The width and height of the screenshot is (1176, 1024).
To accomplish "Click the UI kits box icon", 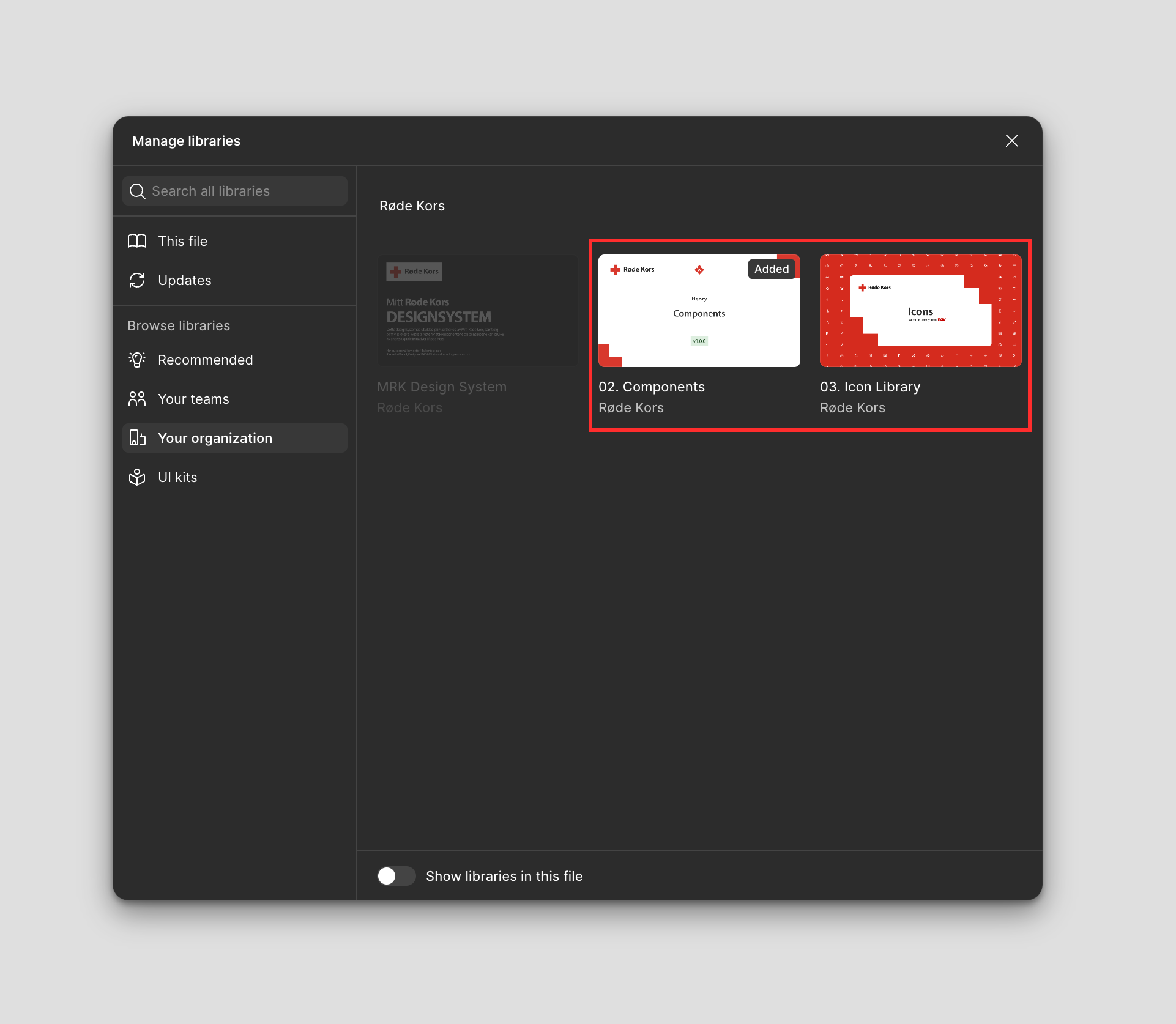I will 137,477.
